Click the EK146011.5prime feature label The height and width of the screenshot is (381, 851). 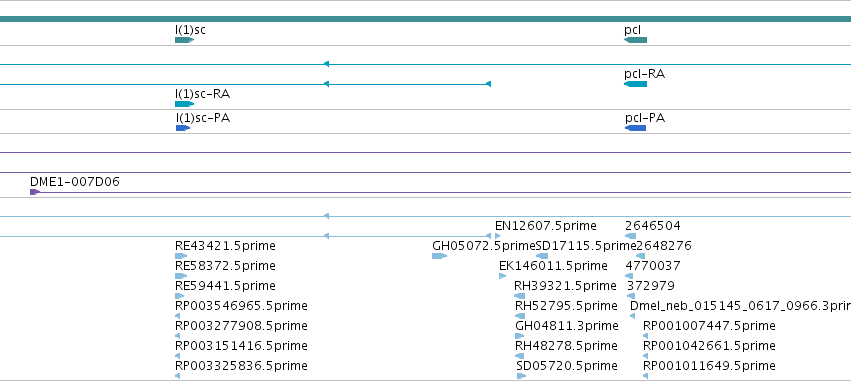point(553,266)
